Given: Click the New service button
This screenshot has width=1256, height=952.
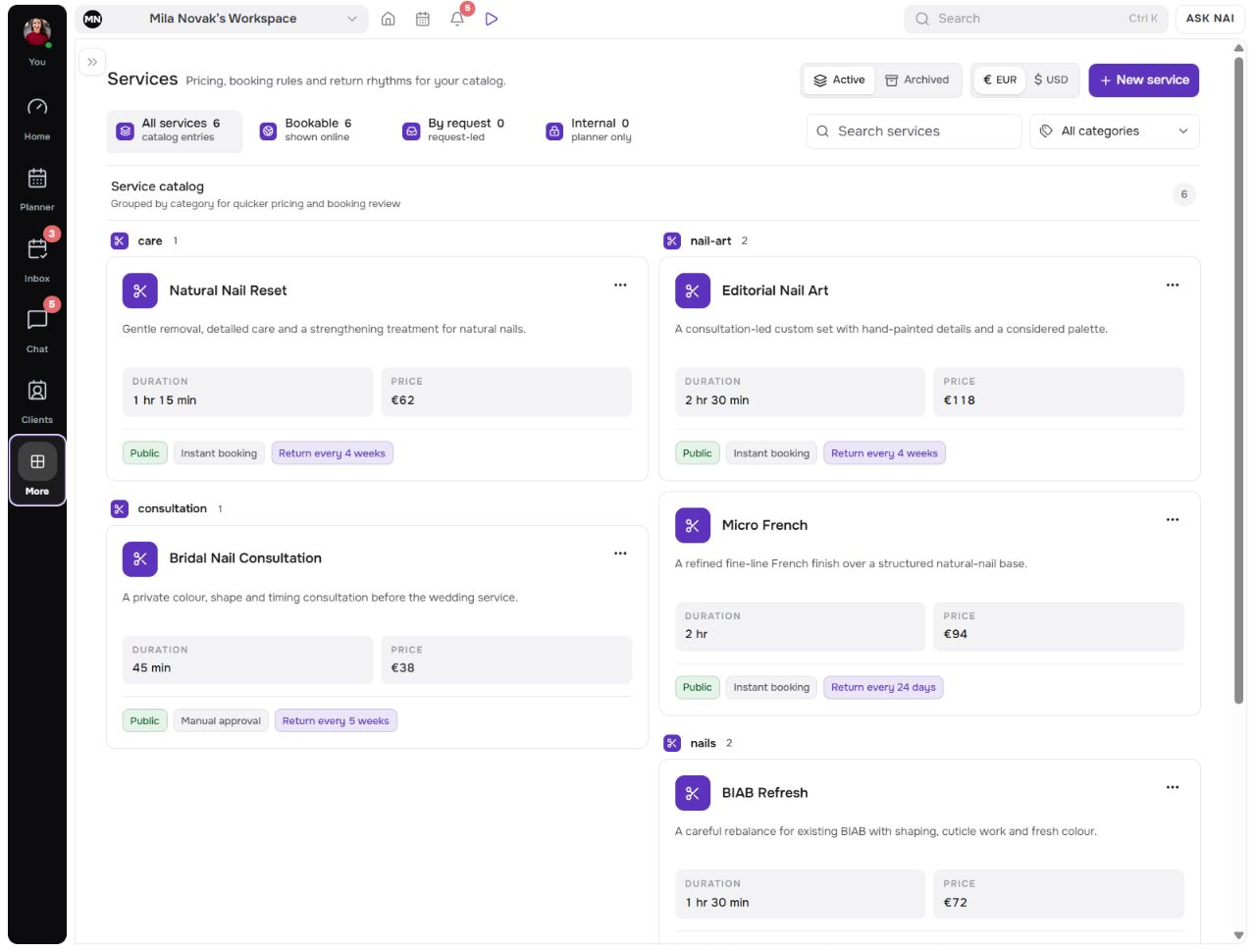Looking at the screenshot, I should [1144, 80].
